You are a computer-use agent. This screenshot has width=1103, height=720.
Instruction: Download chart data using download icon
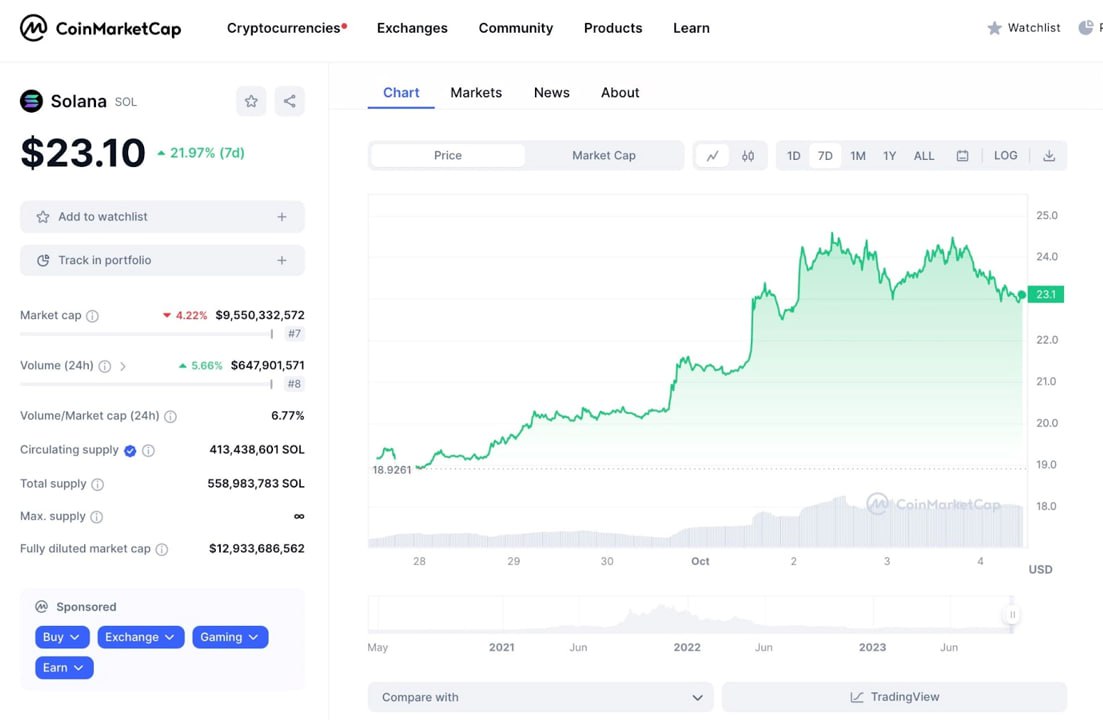point(1049,156)
